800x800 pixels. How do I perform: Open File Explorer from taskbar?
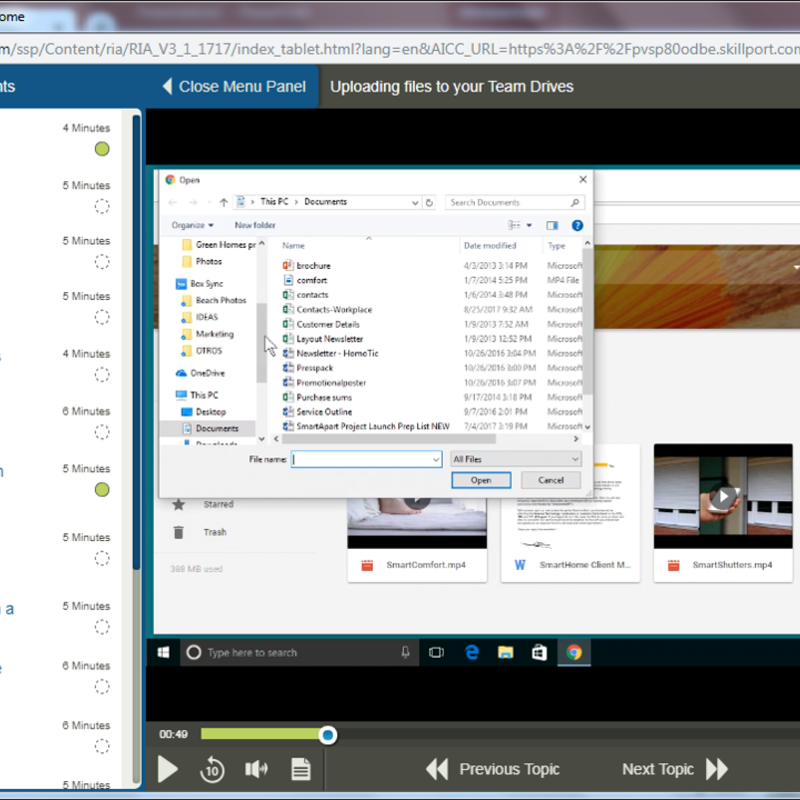(x=506, y=653)
